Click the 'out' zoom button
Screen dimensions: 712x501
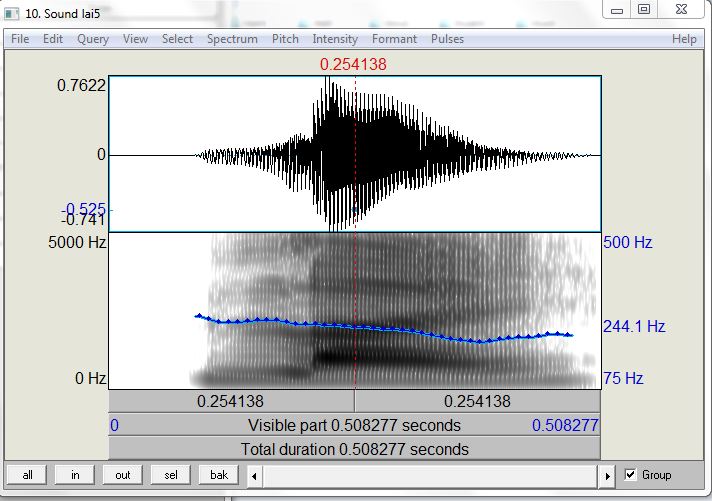click(123, 475)
